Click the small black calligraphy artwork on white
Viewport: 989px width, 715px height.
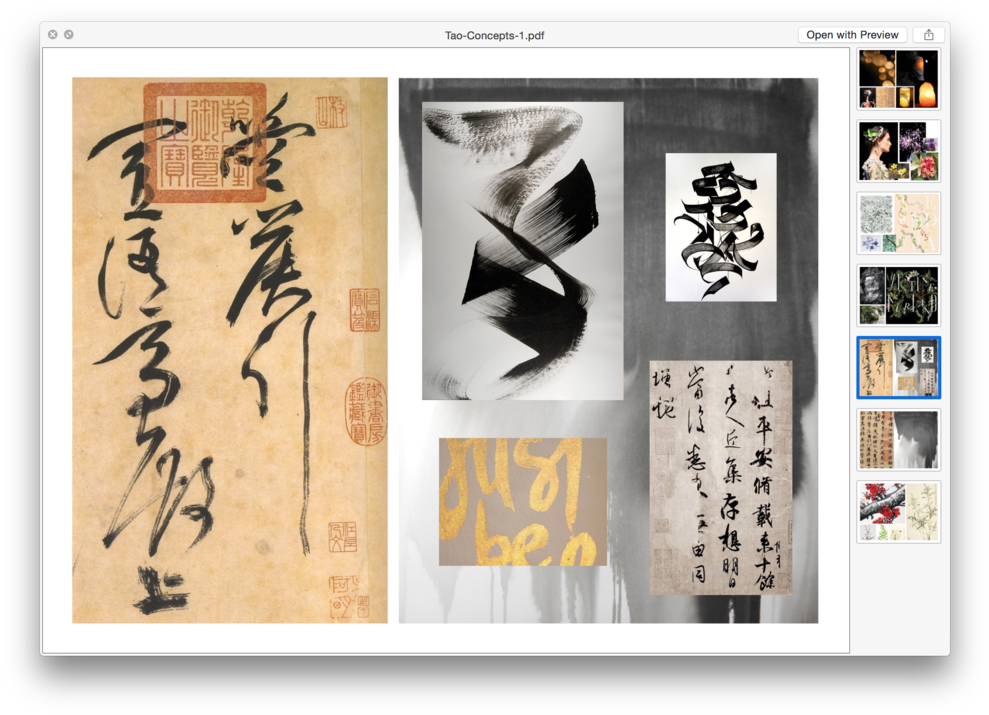coord(721,227)
